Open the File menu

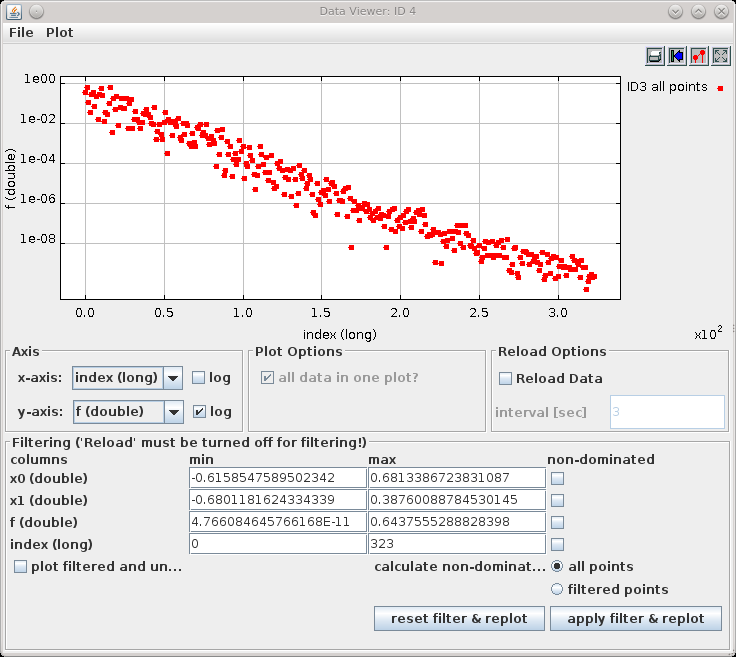pos(21,32)
